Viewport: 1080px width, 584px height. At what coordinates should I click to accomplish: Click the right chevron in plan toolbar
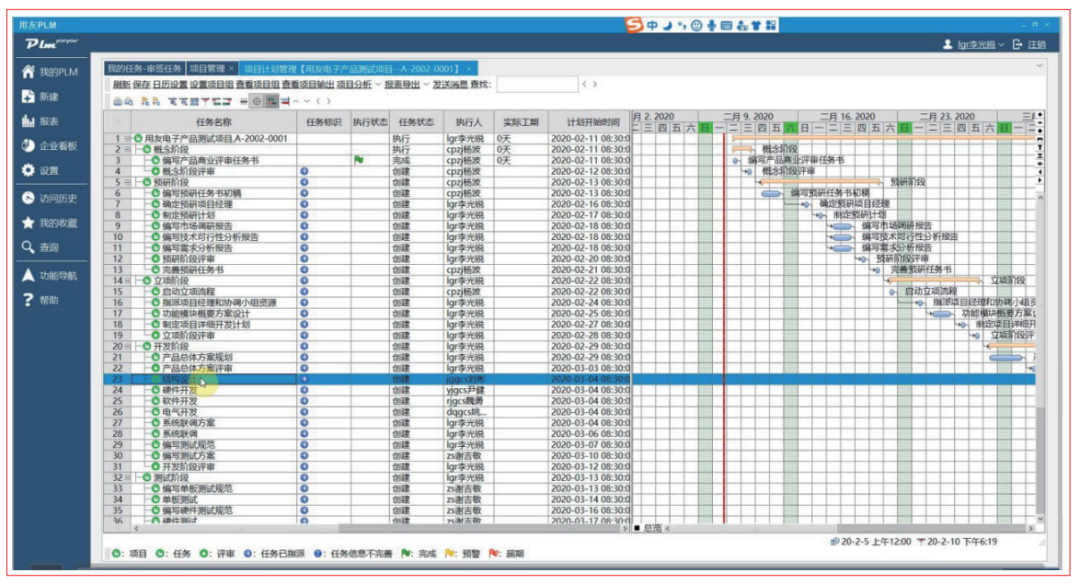coord(329,101)
